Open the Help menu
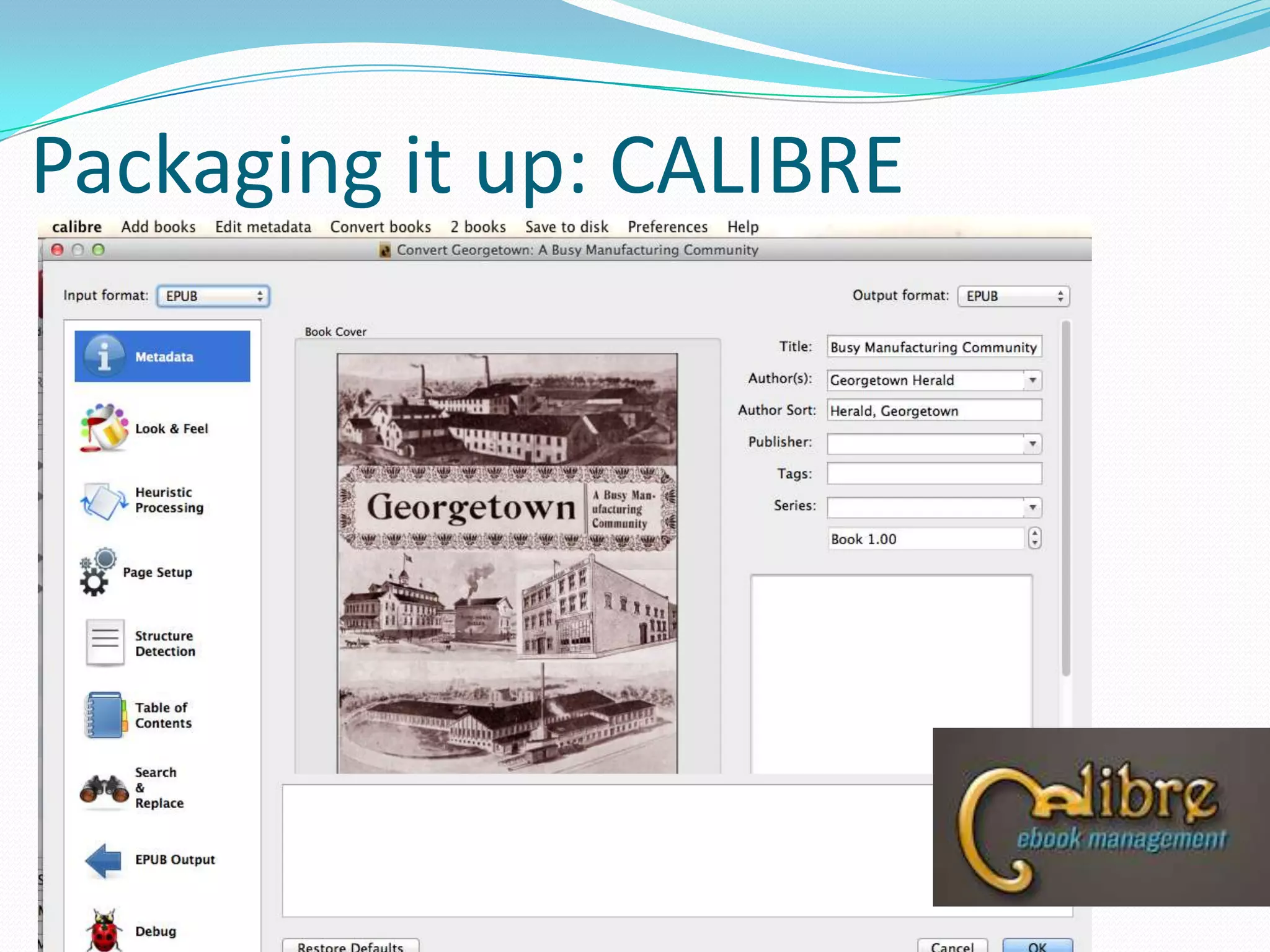The height and width of the screenshot is (952, 1270). pyautogui.click(x=743, y=227)
